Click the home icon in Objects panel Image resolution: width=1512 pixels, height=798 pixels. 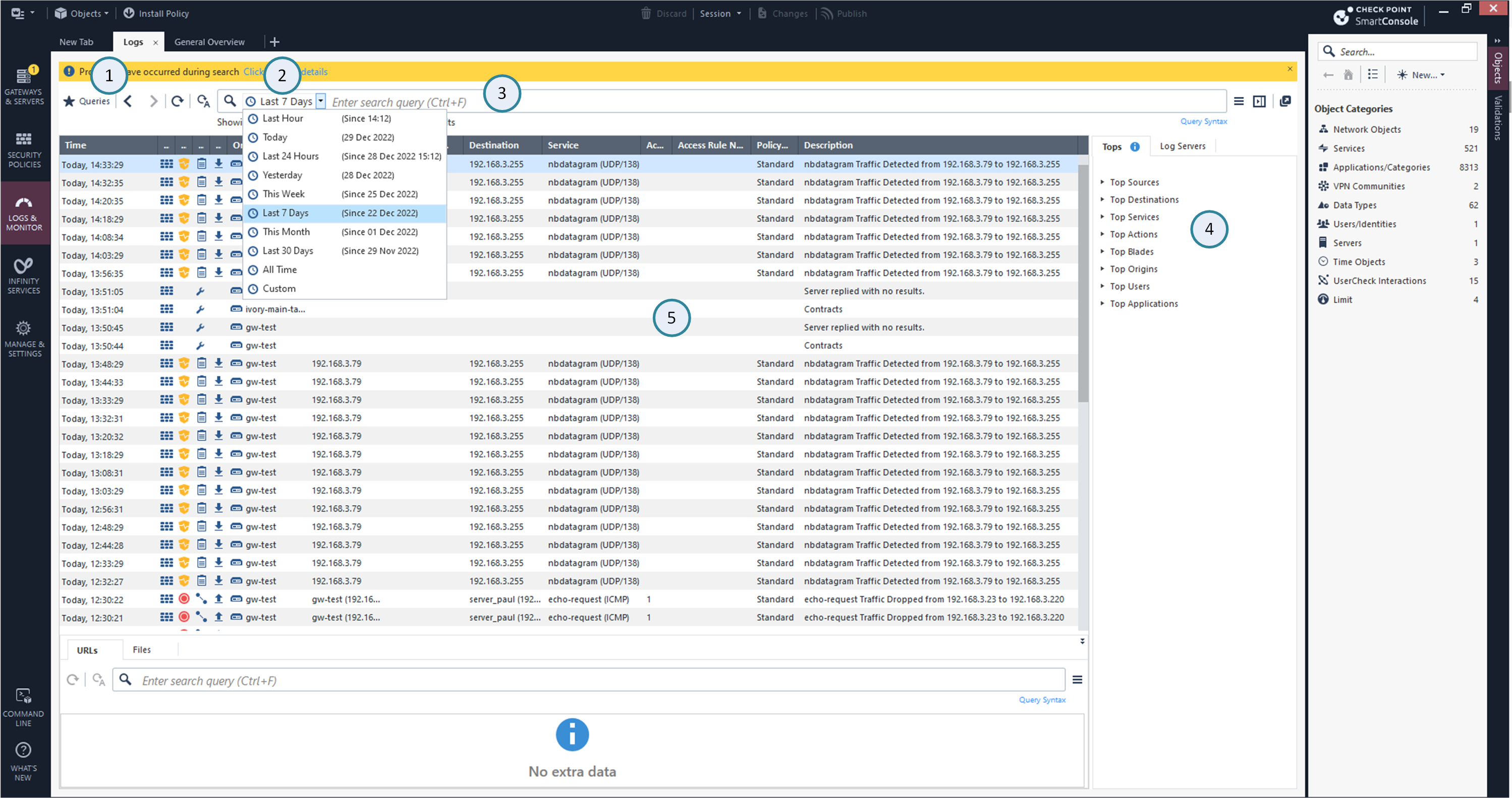1348,75
